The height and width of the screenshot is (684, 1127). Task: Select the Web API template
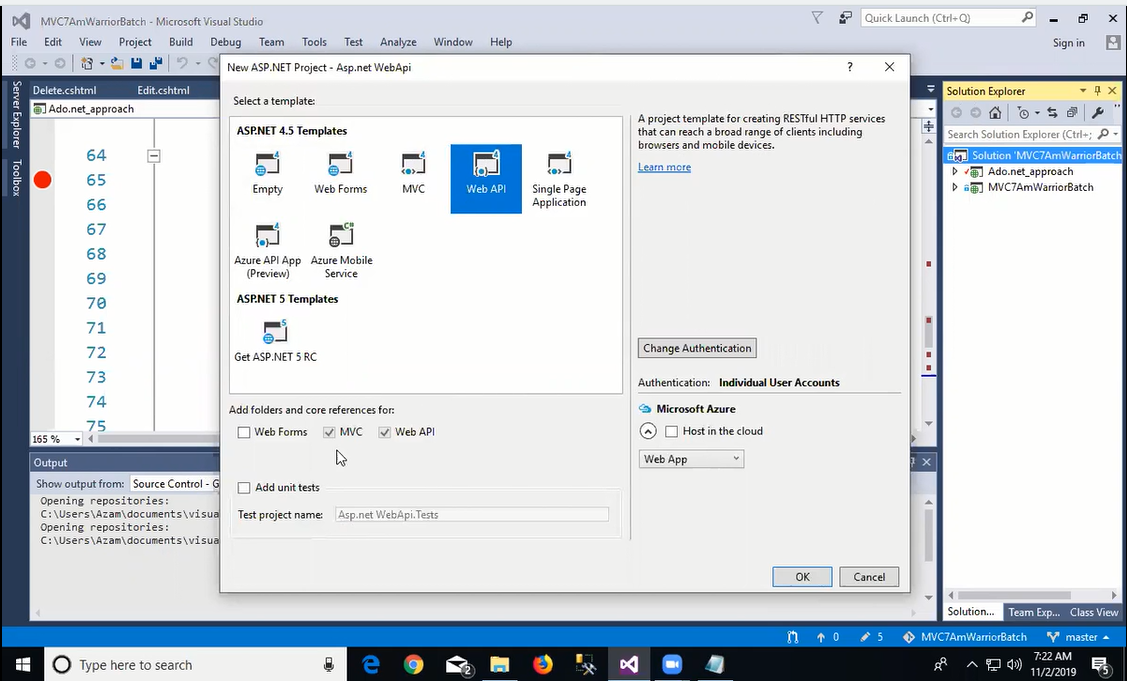point(486,179)
